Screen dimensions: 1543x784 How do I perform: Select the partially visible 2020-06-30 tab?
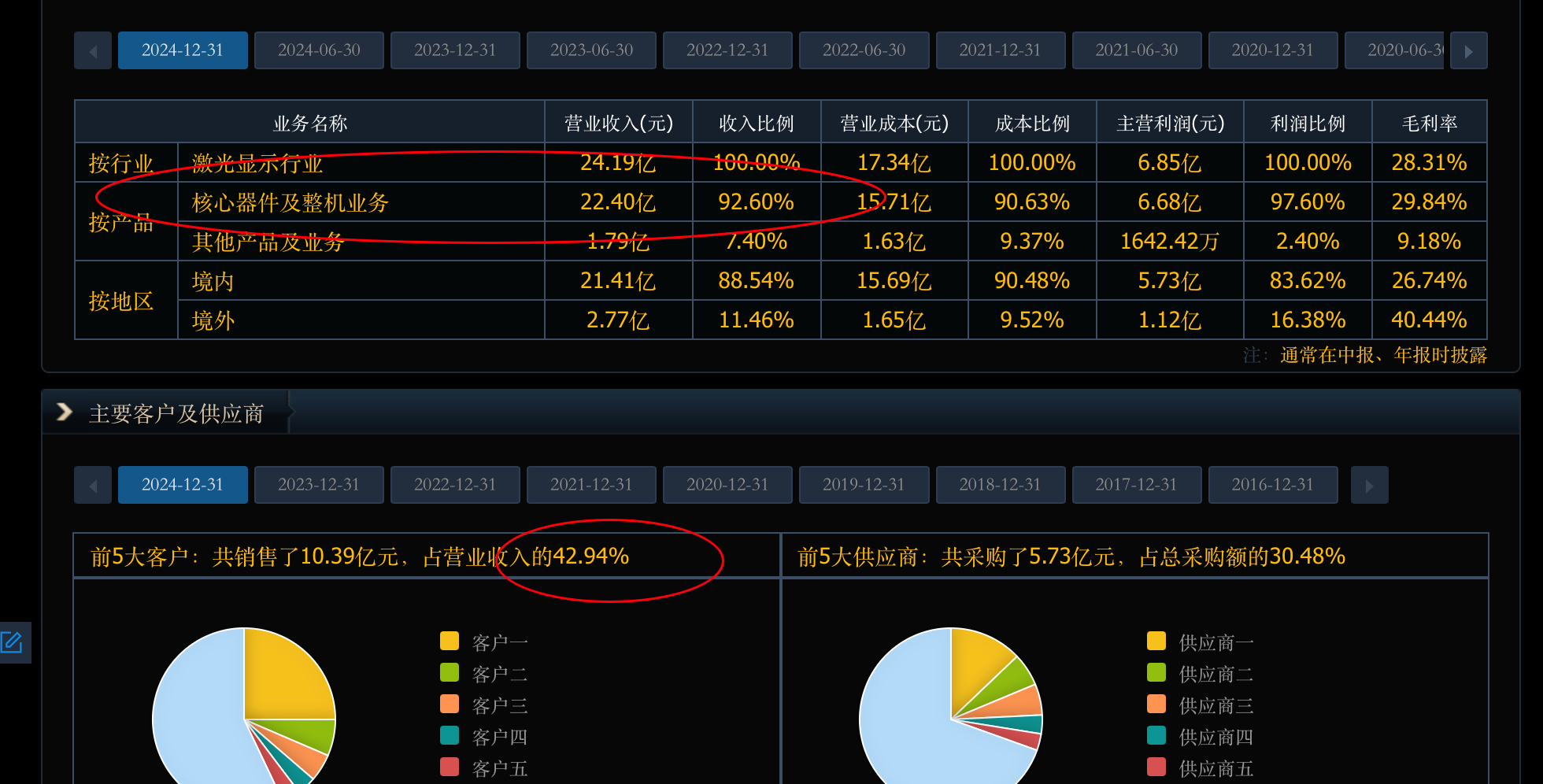click(1394, 50)
